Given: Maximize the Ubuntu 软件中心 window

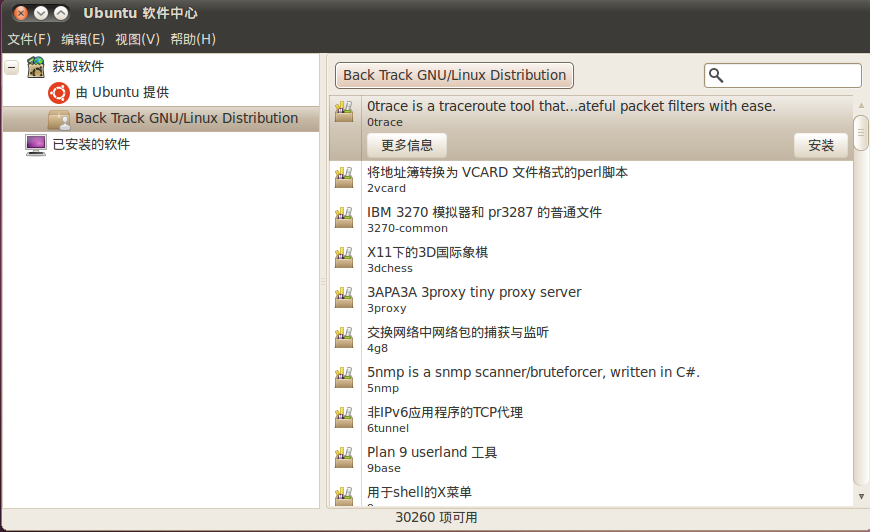Looking at the screenshot, I should (61, 13).
